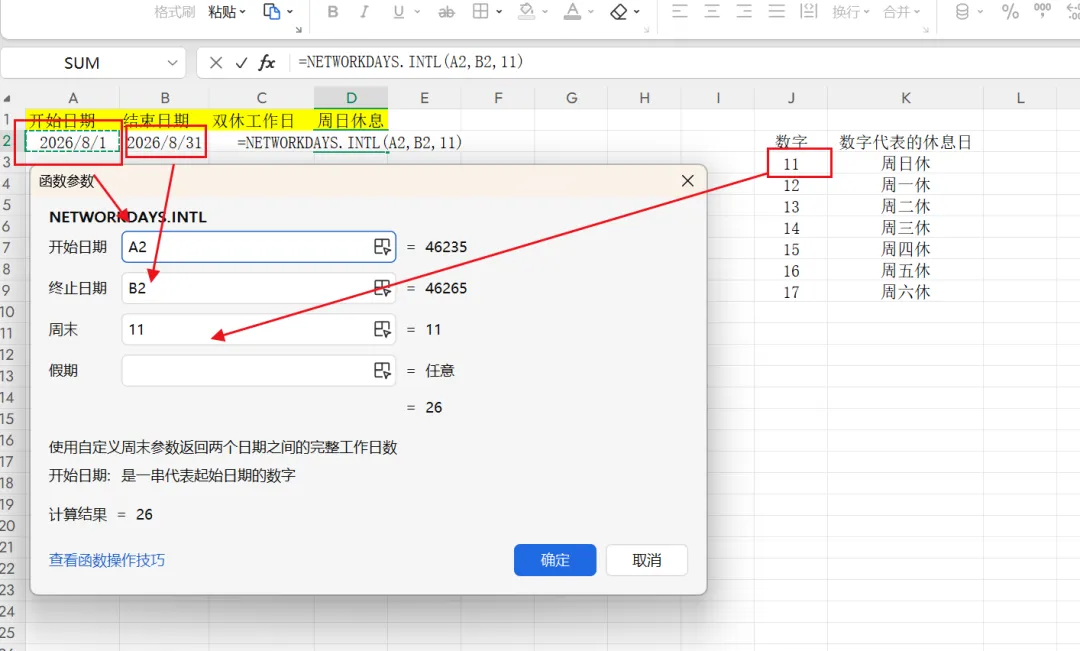Image resolution: width=1080 pixels, height=651 pixels.
Task: Open the 查看函数操作技巧 link
Action: click(x=107, y=560)
